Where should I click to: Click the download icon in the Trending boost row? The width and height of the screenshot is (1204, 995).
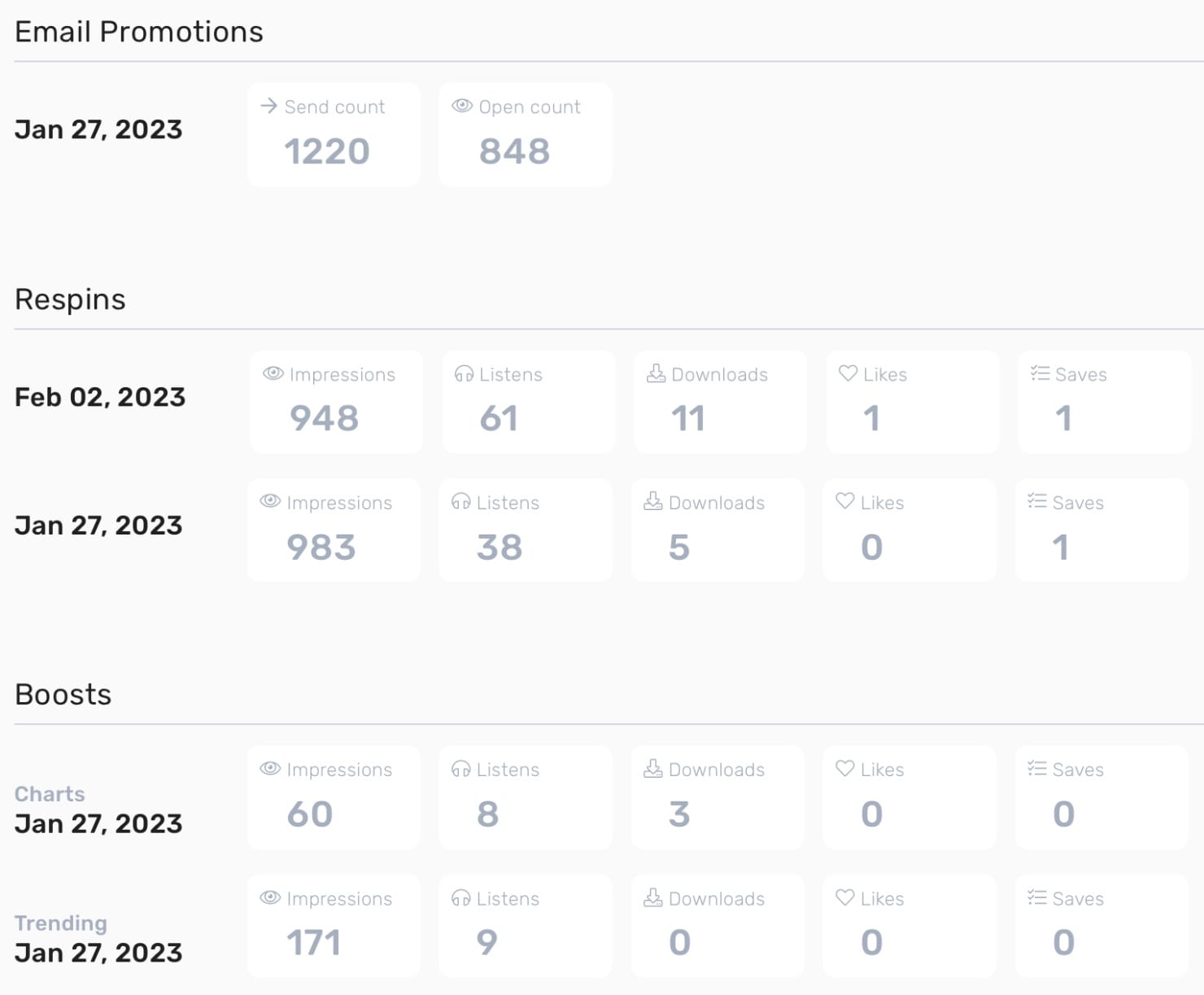coord(653,898)
